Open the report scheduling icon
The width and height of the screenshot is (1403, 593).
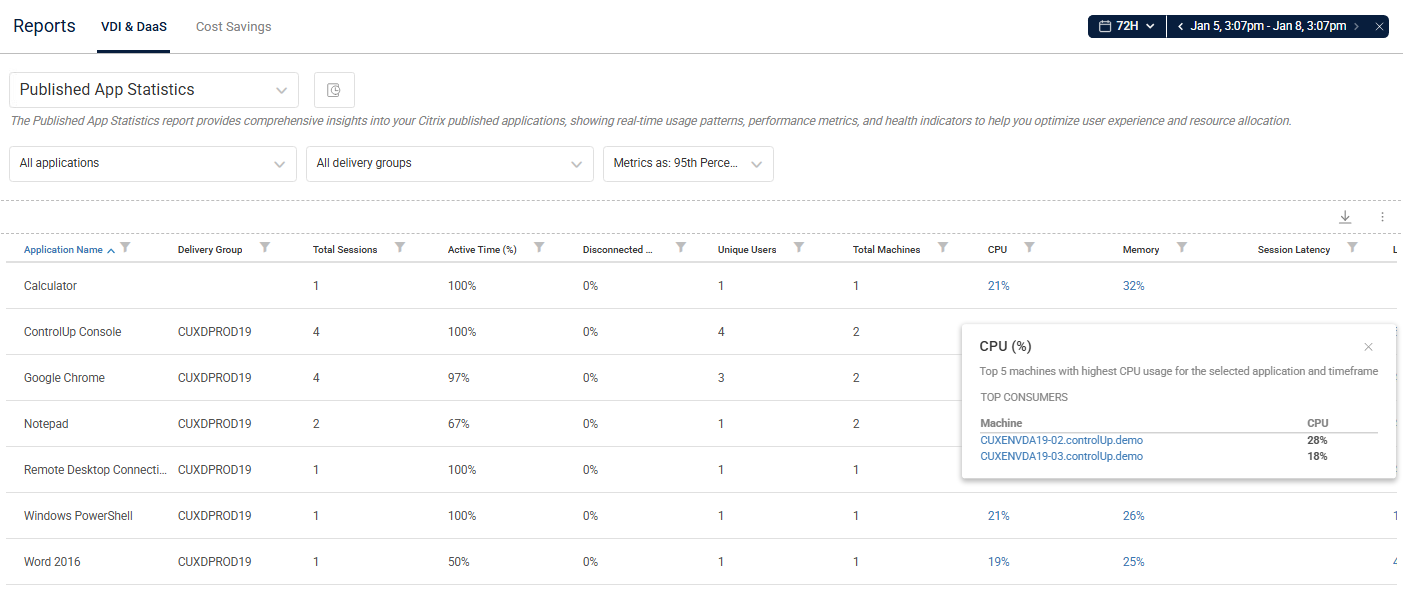point(334,89)
